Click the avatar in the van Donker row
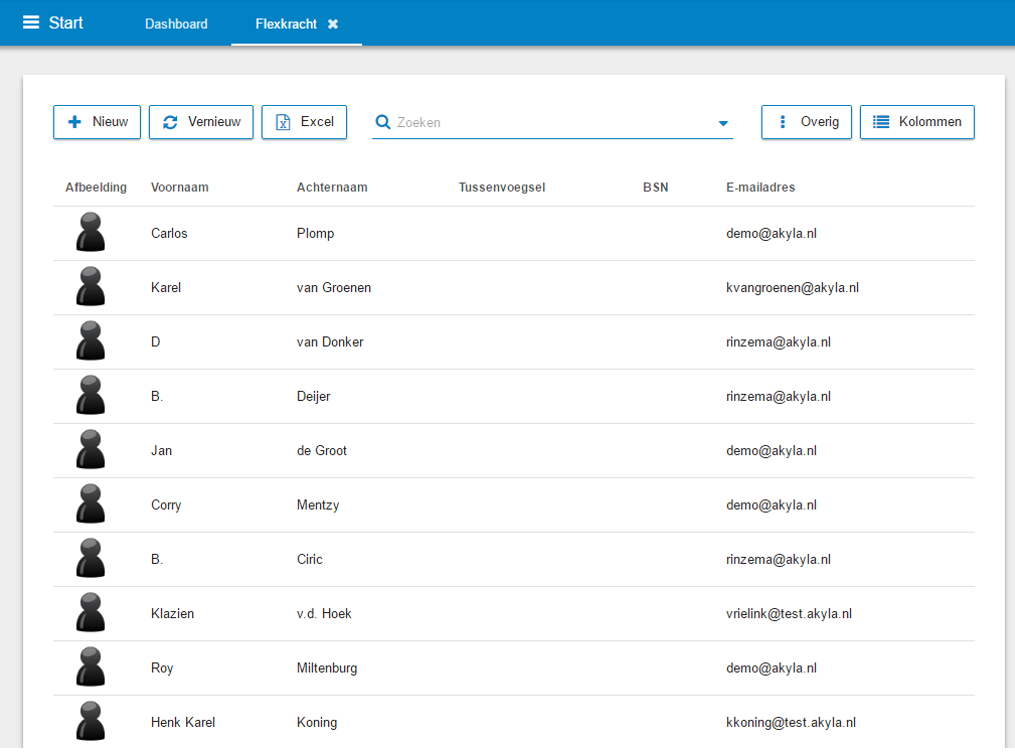The height and width of the screenshot is (754, 1015). [91, 340]
